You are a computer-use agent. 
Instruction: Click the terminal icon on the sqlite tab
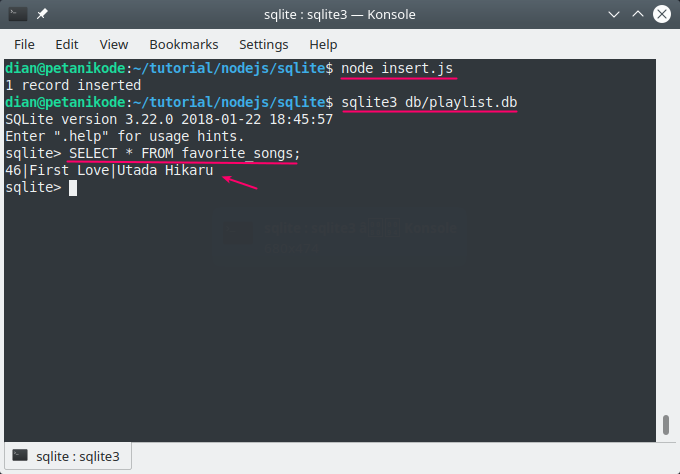(x=20, y=455)
